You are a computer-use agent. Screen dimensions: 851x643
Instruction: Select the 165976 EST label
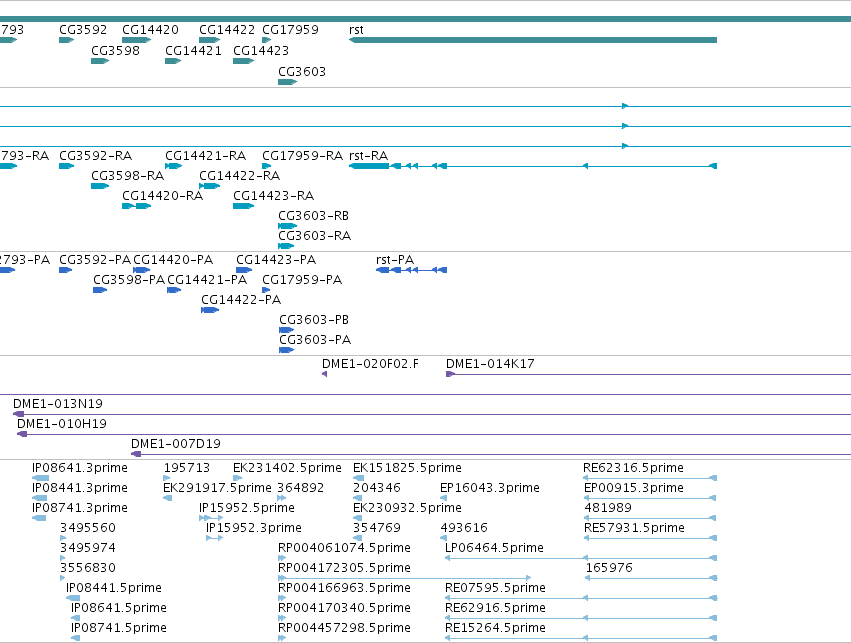coord(609,568)
